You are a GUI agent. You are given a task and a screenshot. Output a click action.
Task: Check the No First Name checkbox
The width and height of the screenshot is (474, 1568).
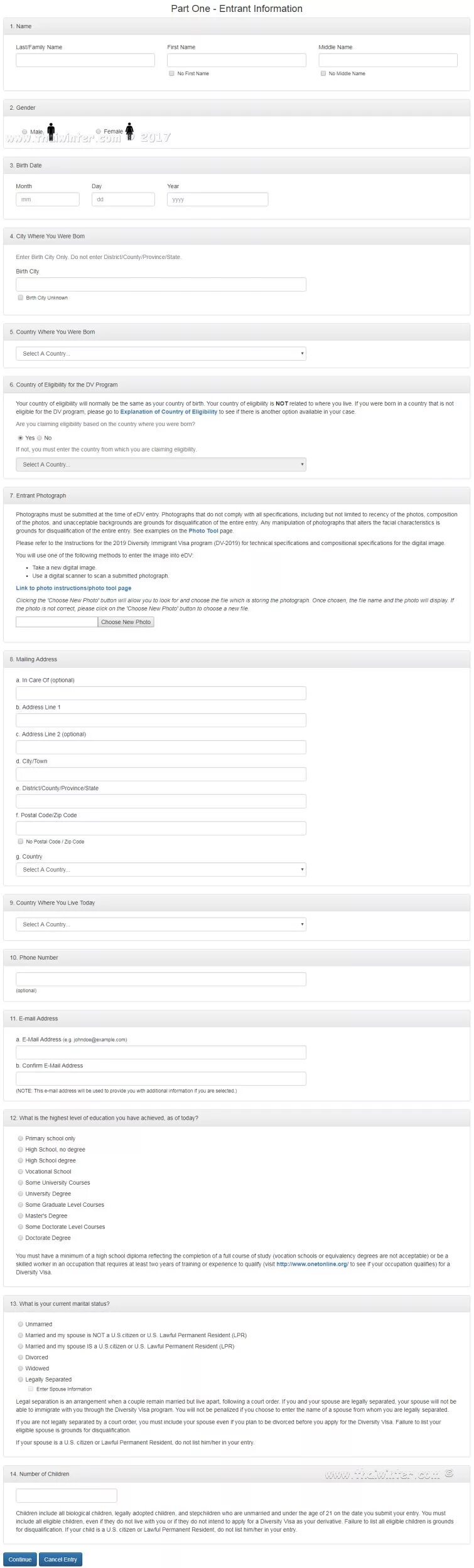(171, 73)
